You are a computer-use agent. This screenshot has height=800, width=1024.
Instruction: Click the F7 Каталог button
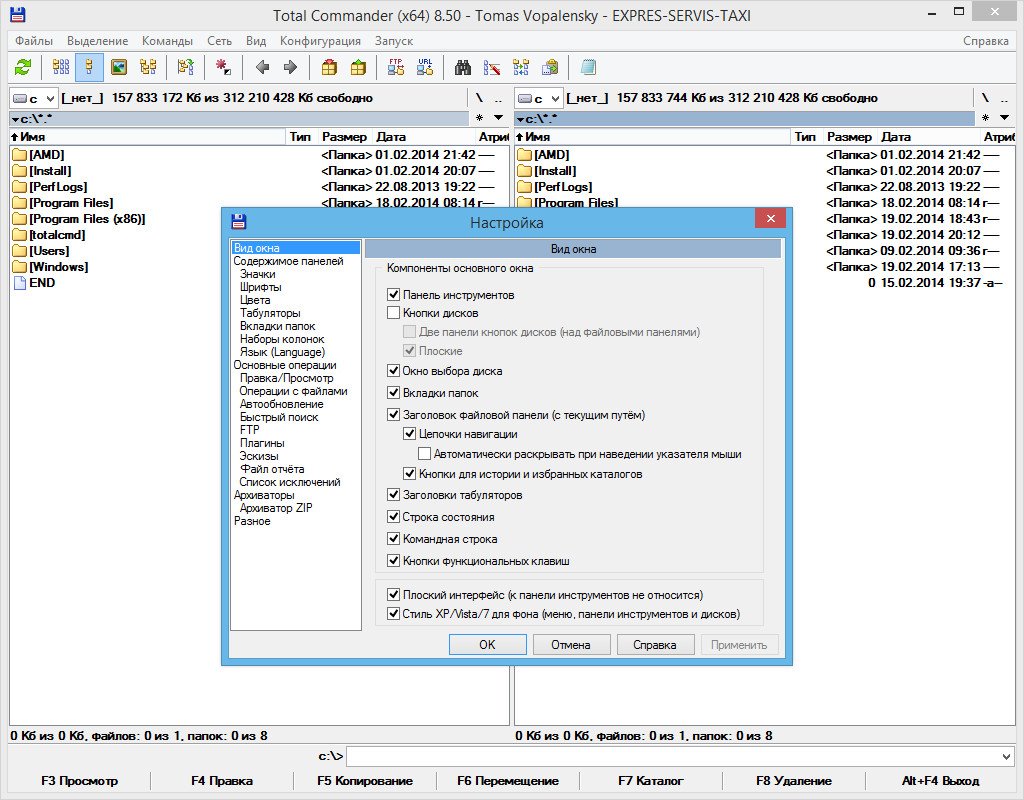click(x=650, y=781)
